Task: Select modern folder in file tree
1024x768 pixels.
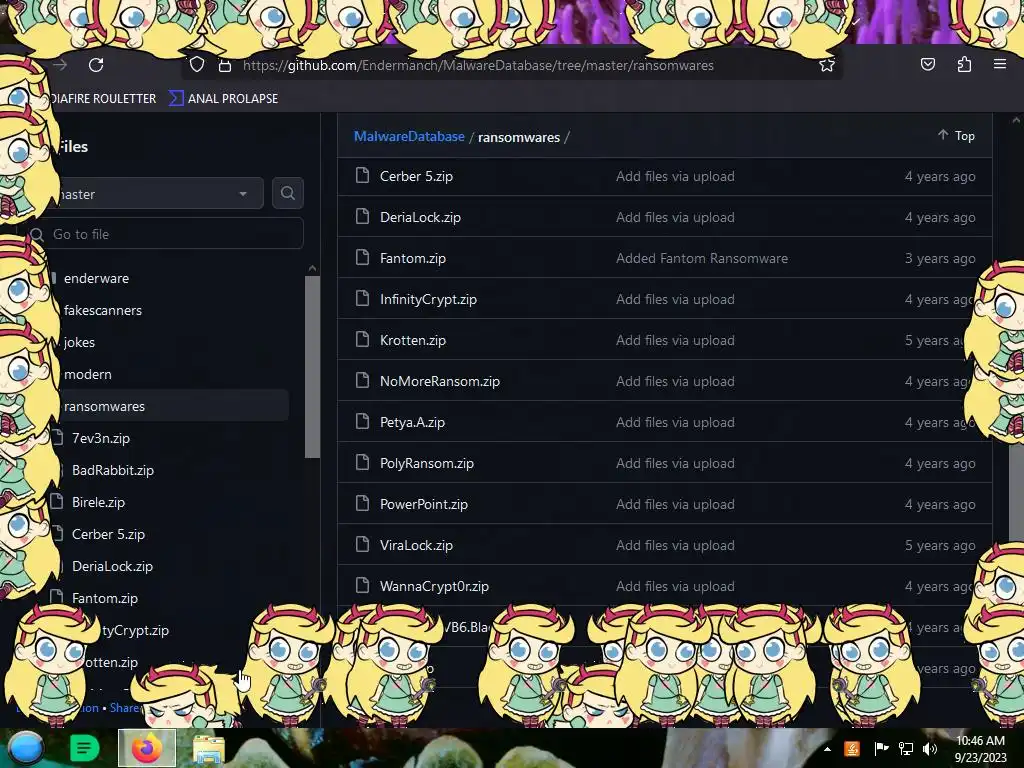Action: [88, 374]
